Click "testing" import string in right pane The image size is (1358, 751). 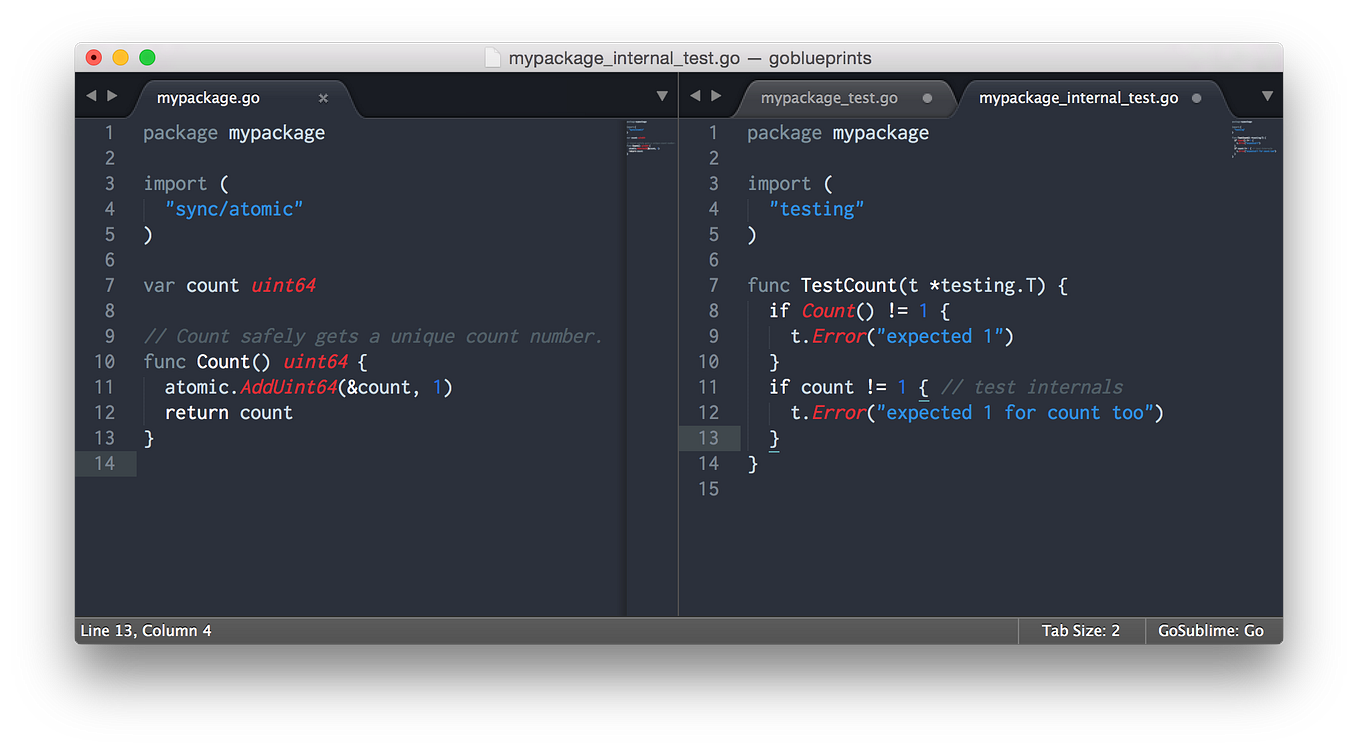coord(817,209)
